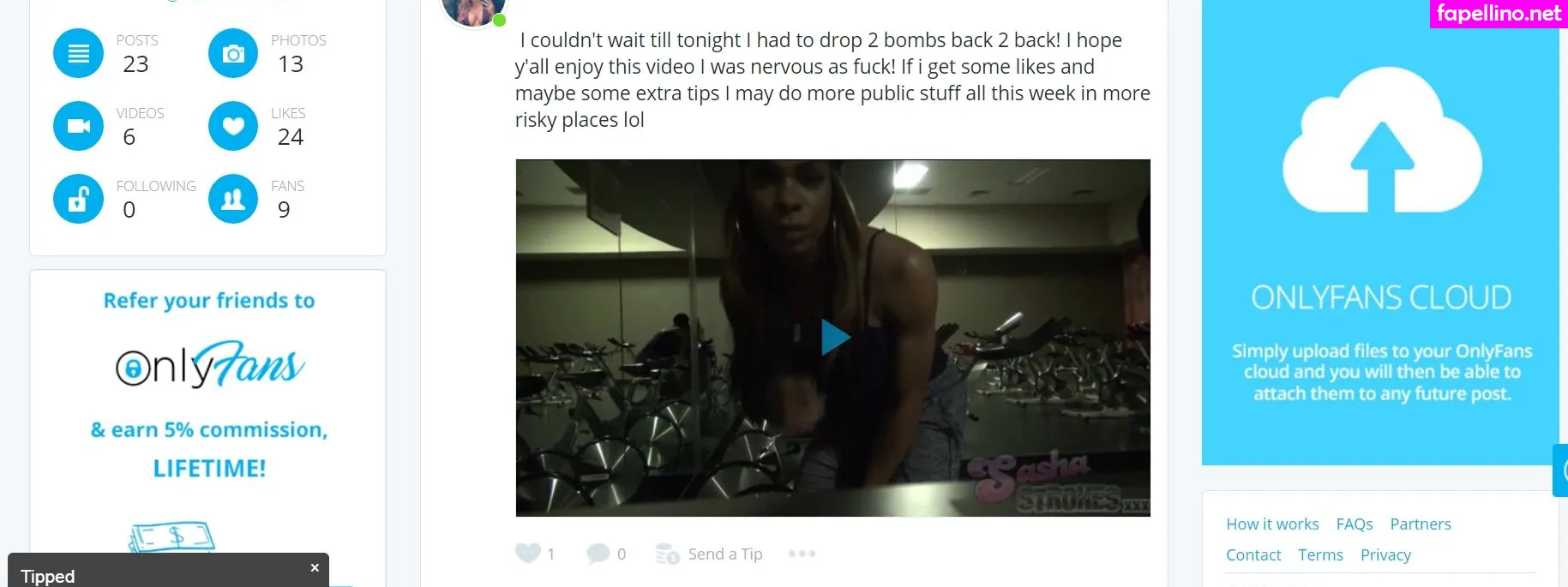Click the OnlyFans Cloud upload icon
Screen dimensions: 1568x587
[1381, 141]
